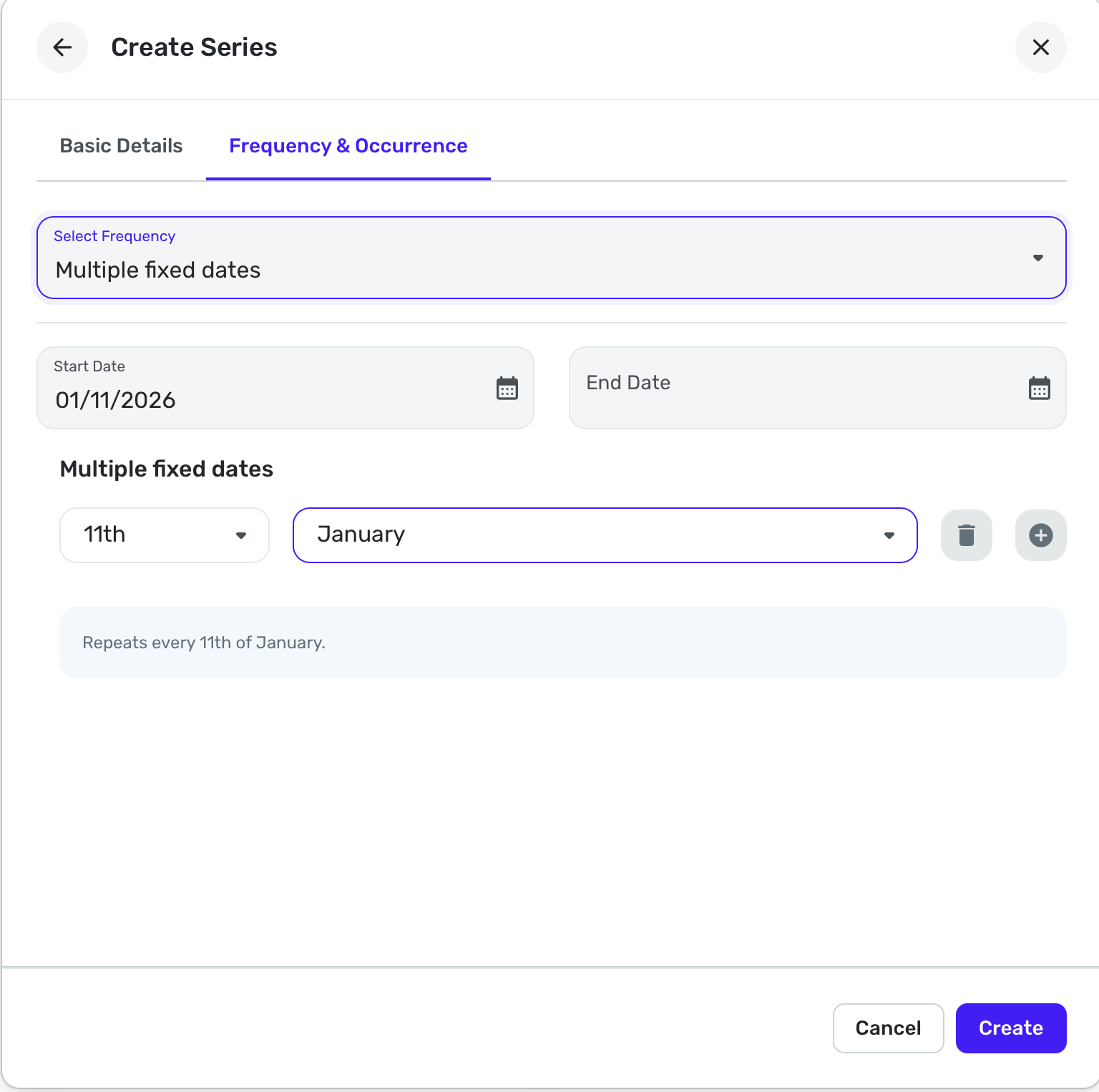Switch to the Basic Details tab
Screen dimensions: 1099x1092
(121, 146)
